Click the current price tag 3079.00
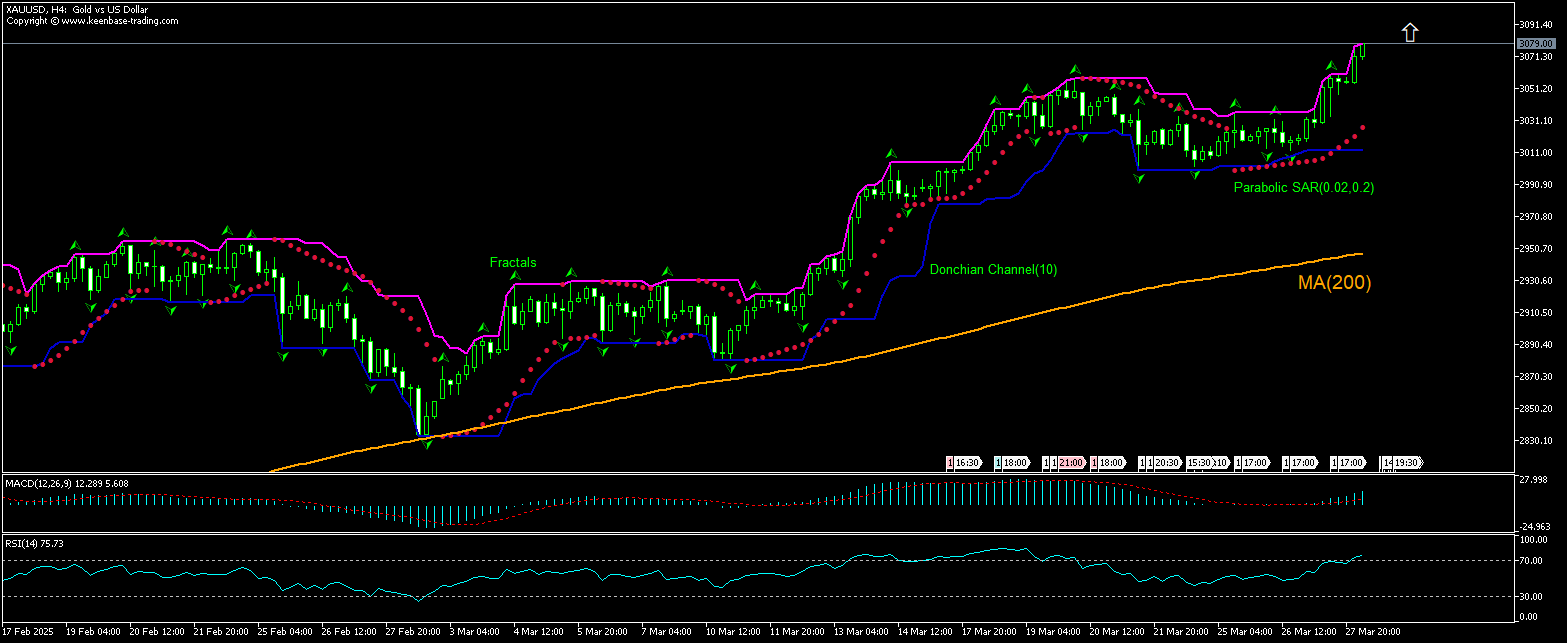Screen dimensions: 1567x643 tap(1536, 43)
